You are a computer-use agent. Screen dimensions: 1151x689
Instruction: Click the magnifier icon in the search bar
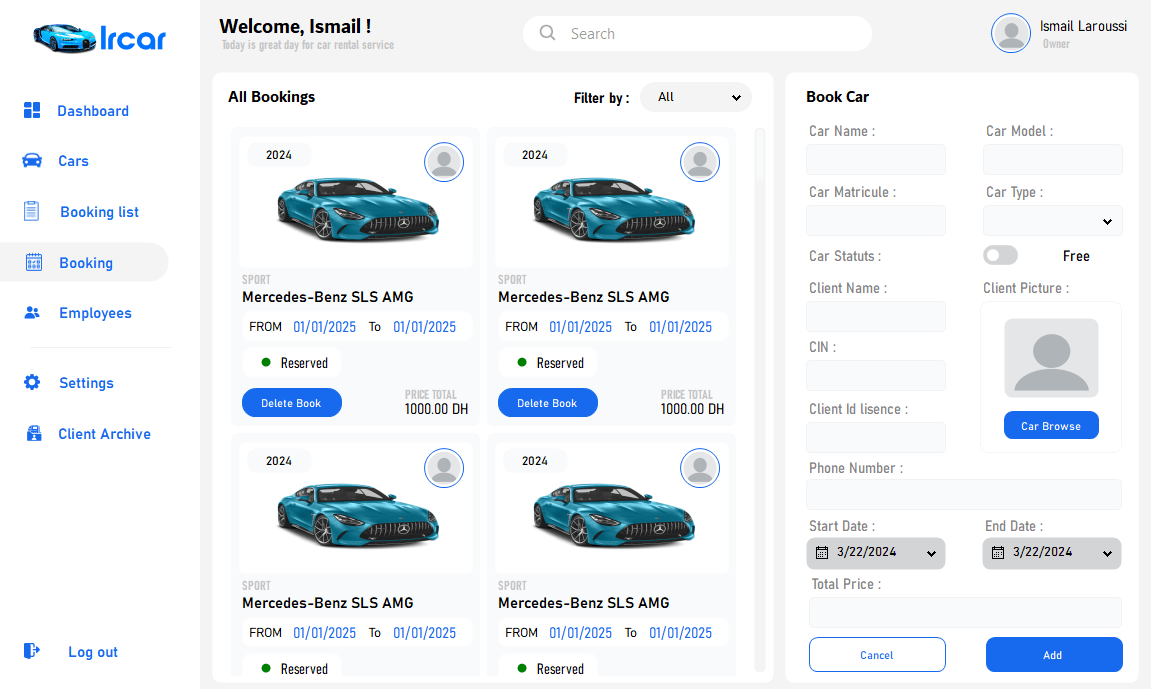pyautogui.click(x=548, y=33)
